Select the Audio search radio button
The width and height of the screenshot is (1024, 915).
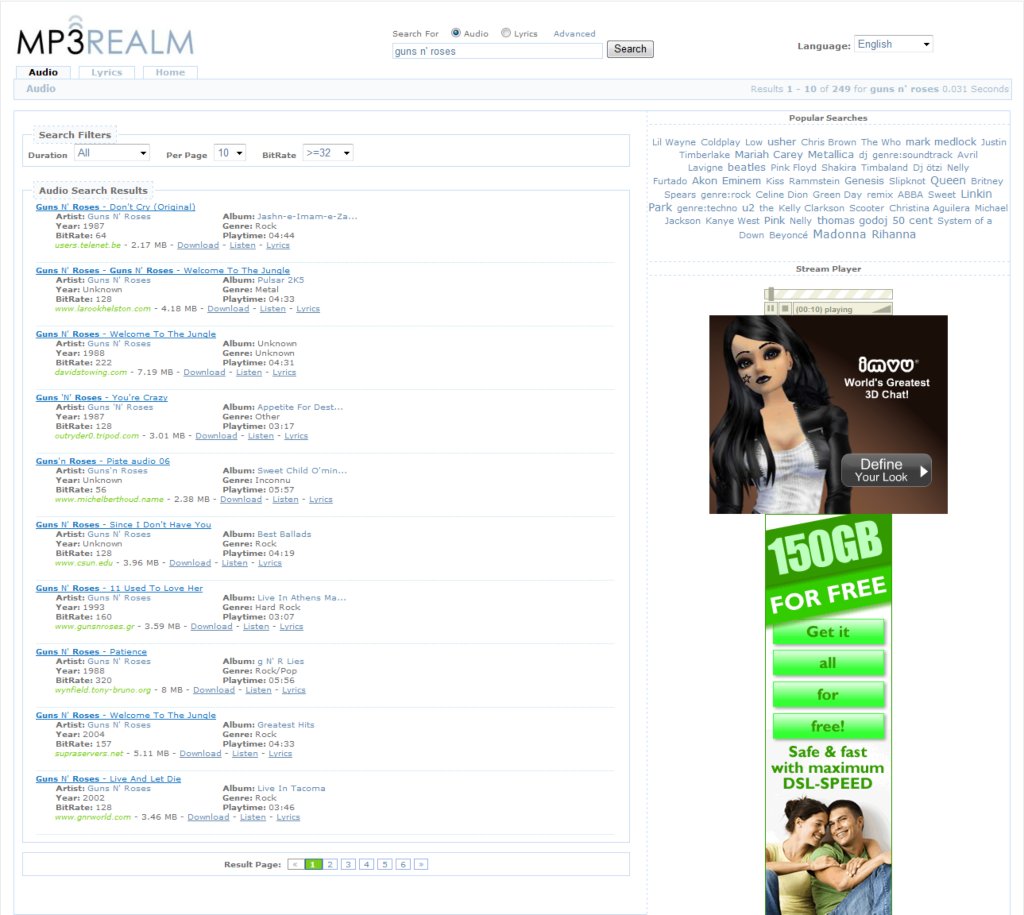coord(456,33)
